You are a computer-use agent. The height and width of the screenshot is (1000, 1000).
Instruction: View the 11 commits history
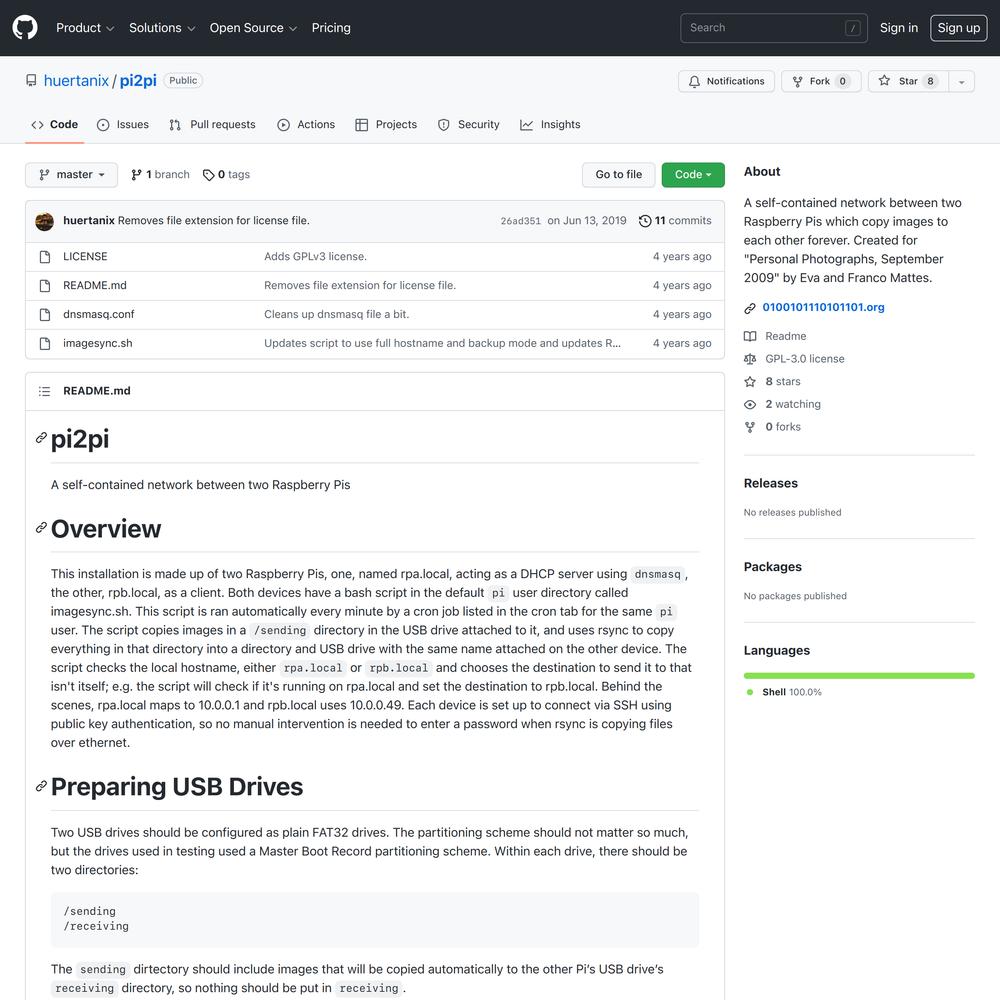[675, 221]
